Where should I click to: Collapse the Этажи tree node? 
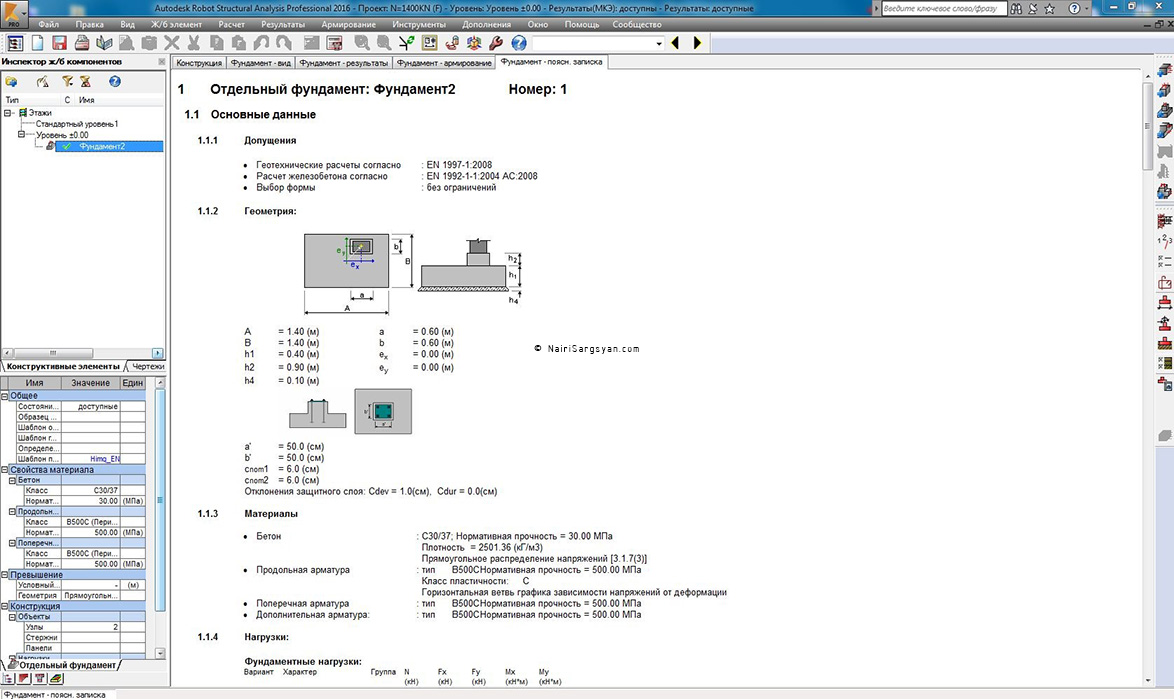point(7,113)
